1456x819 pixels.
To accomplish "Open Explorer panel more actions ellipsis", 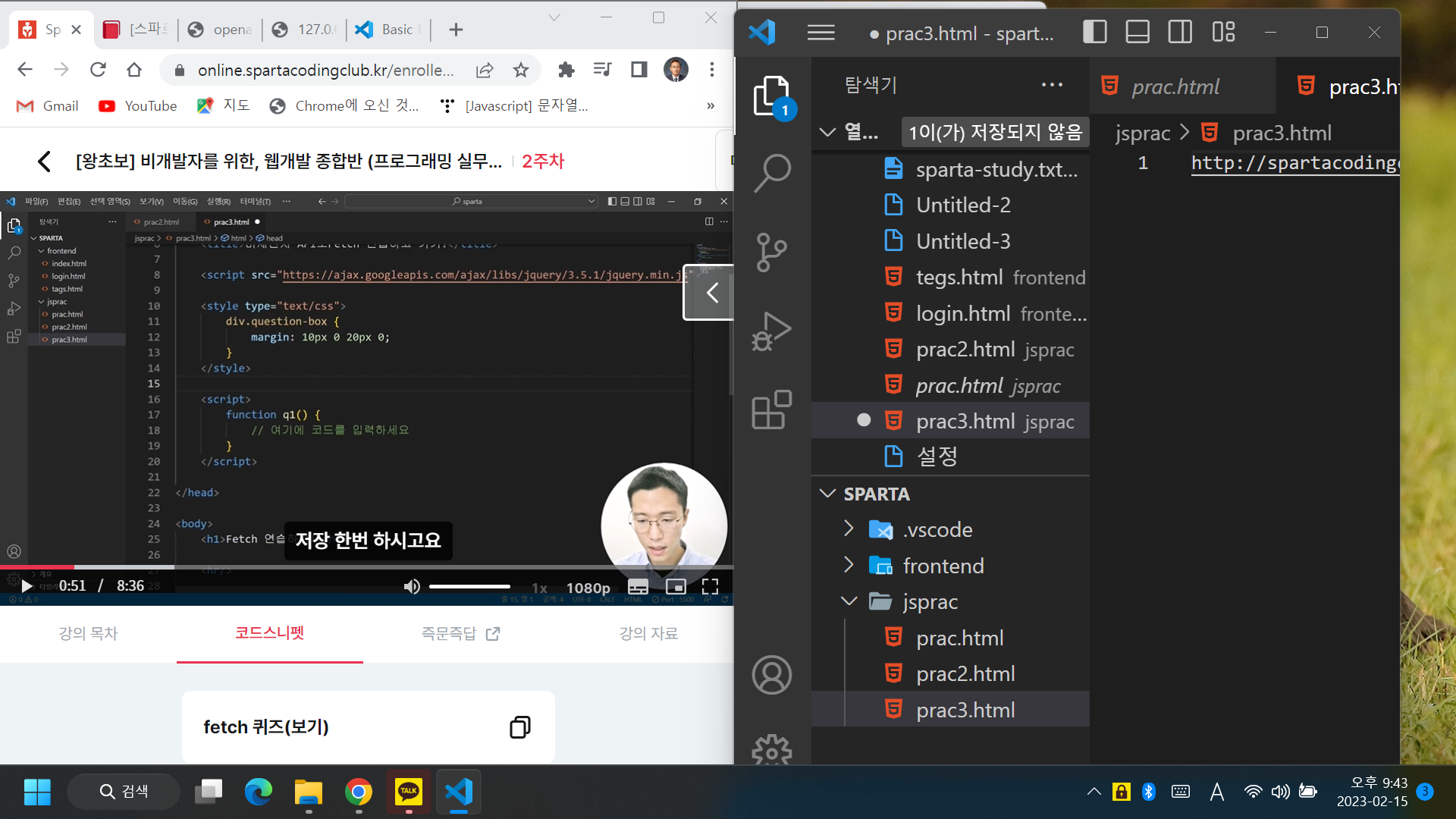I will (x=1052, y=85).
